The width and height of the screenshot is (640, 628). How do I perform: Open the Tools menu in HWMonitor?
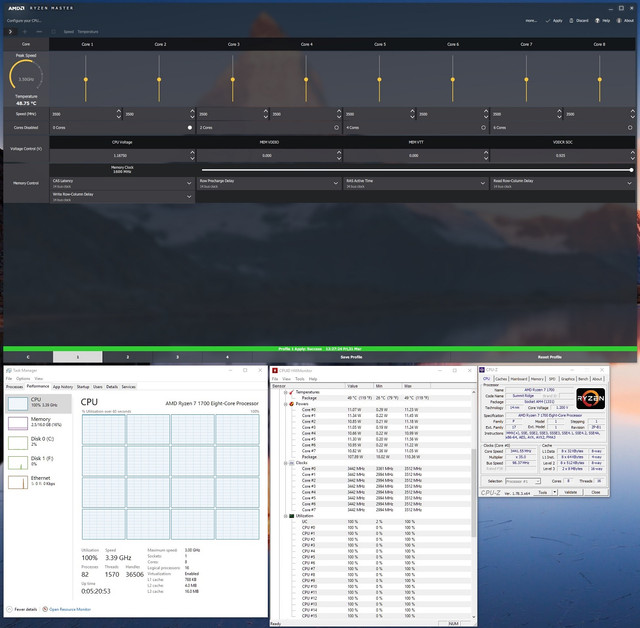[x=300, y=379]
